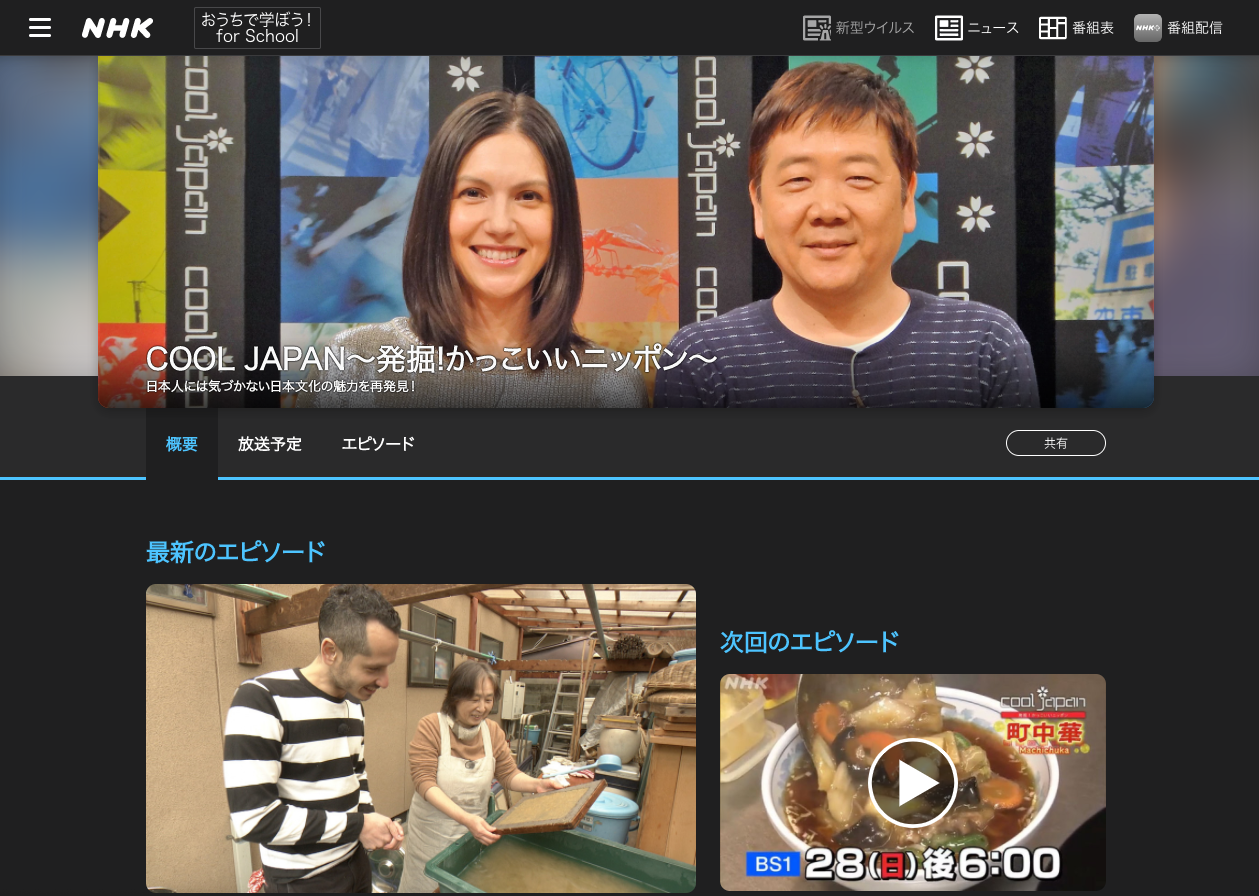Click the 最新のエピソード heading
This screenshot has width=1259, height=896.
(x=236, y=552)
